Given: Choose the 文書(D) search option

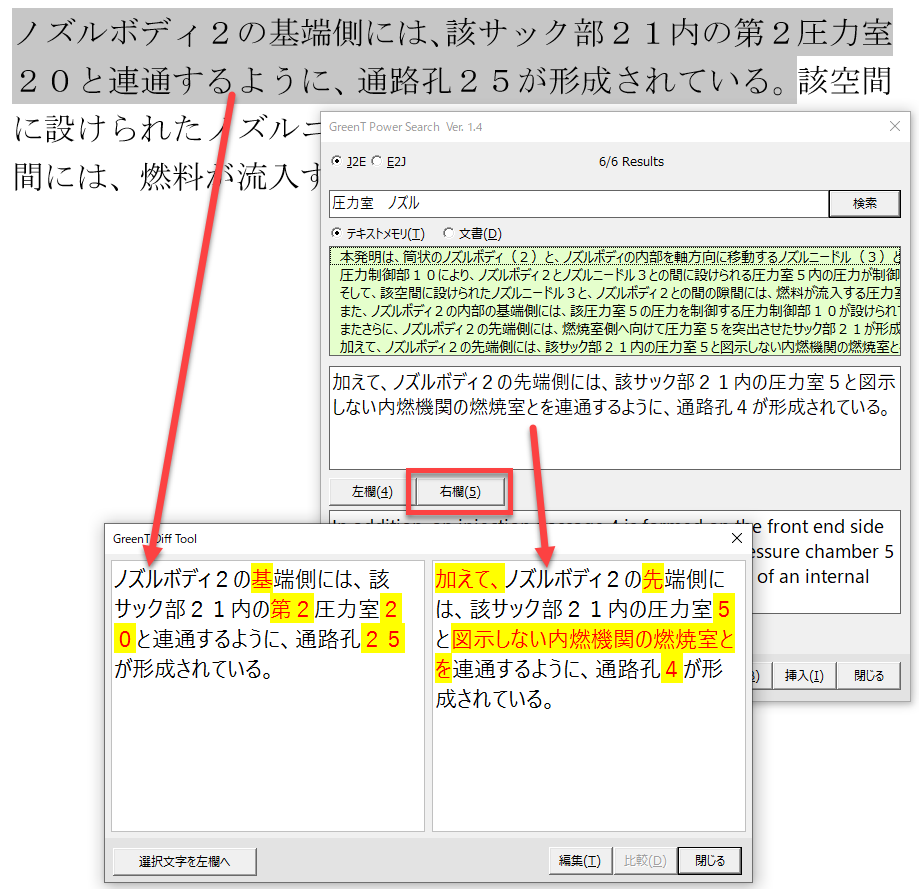Looking at the screenshot, I should (448, 233).
